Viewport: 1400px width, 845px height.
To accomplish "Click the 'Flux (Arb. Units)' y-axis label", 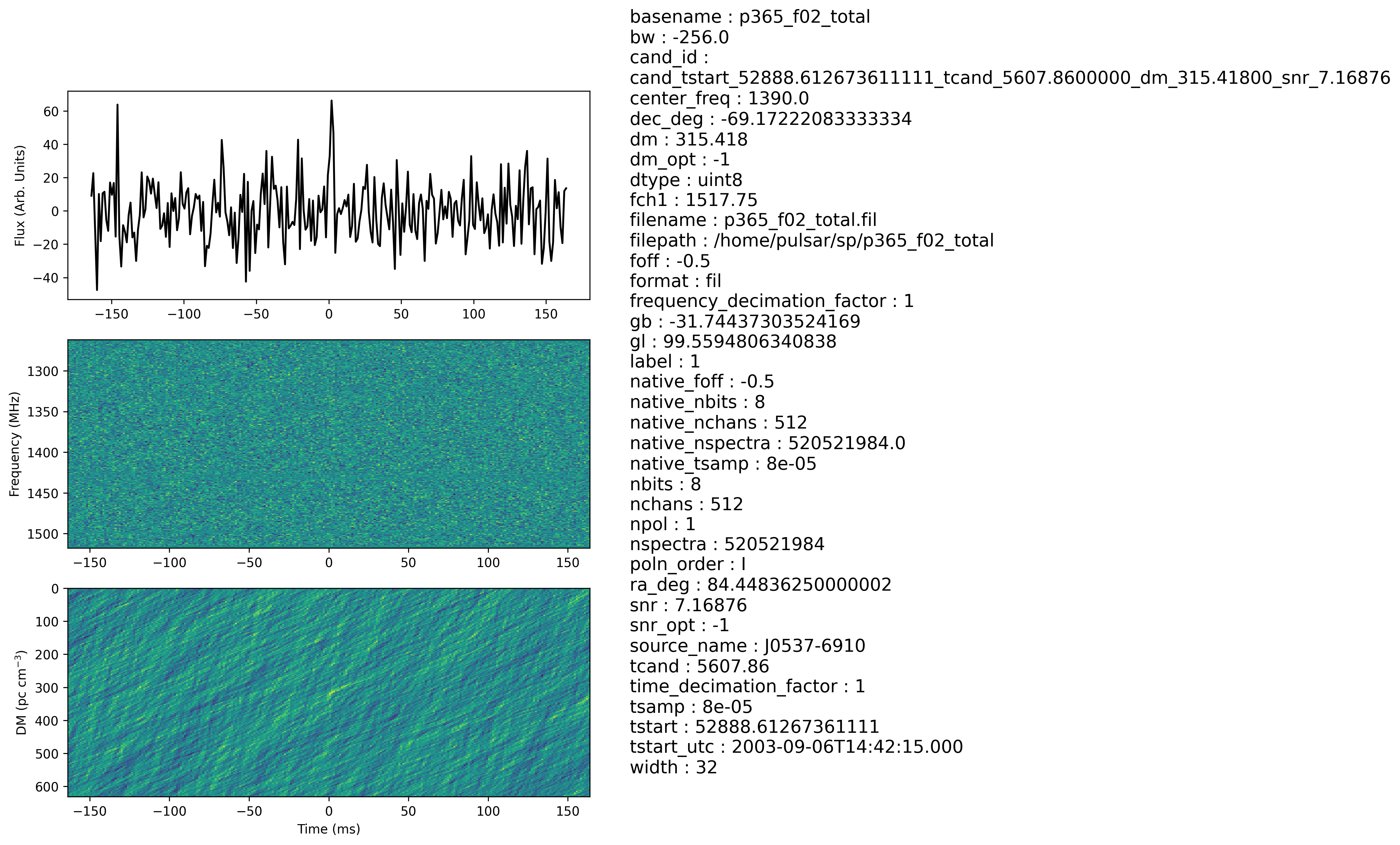I will point(21,195).
